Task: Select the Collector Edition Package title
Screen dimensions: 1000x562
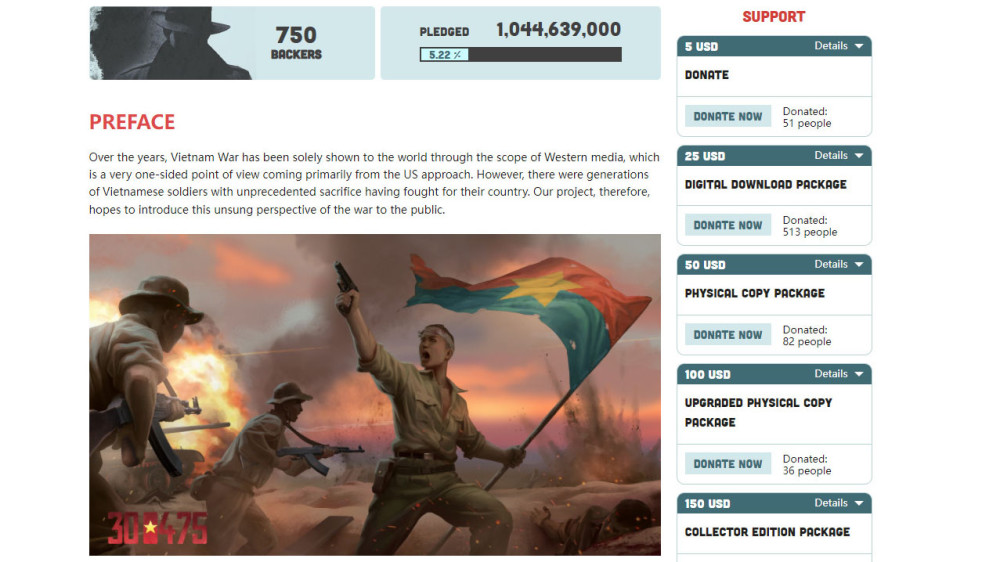Action: (767, 532)
